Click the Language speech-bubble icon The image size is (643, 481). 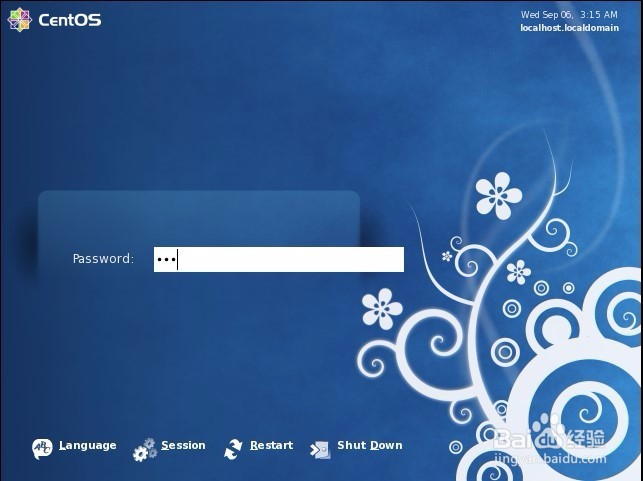[x=42, y=448]
